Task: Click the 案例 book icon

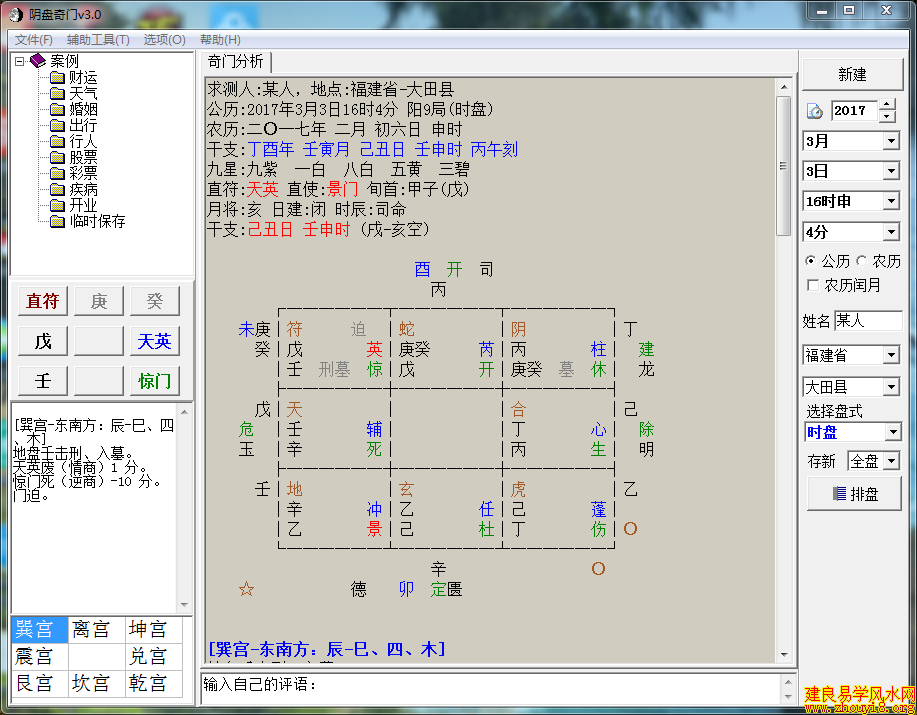Action: (38, 61)
